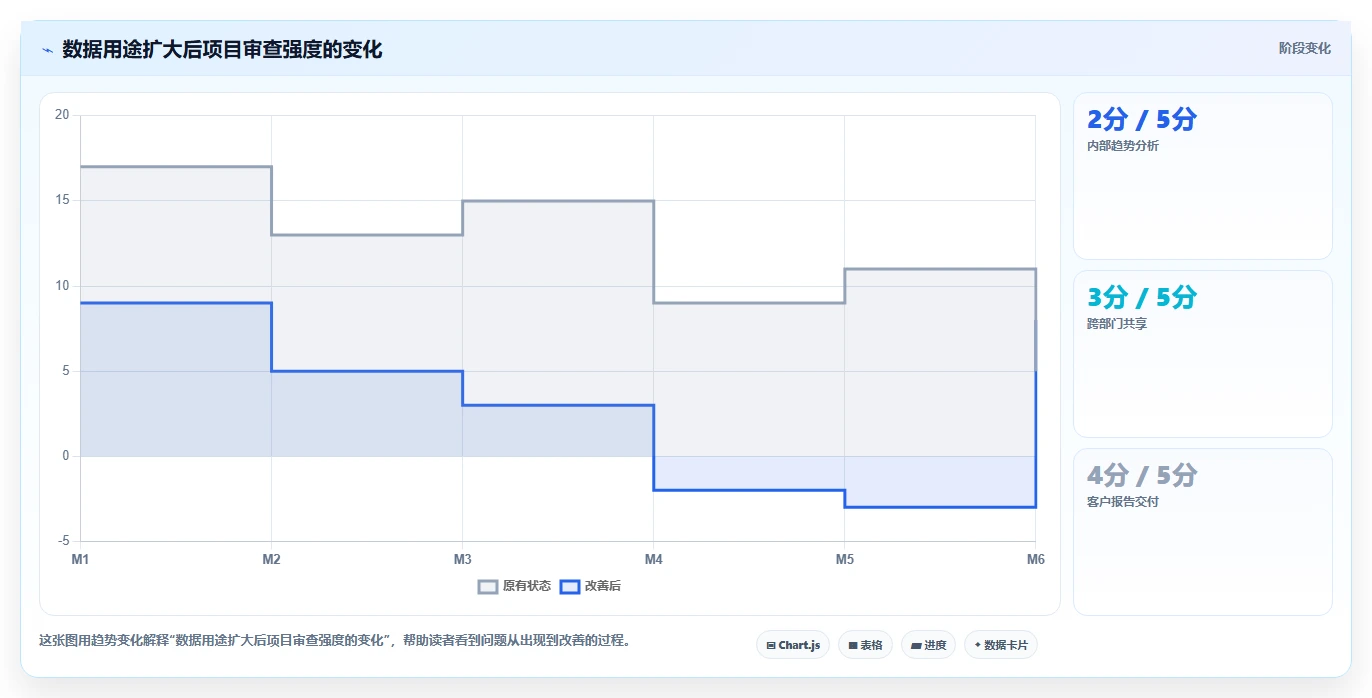Click the 表格 tag button
This screenshot has height=698, width=1372.
coord(865,645)
